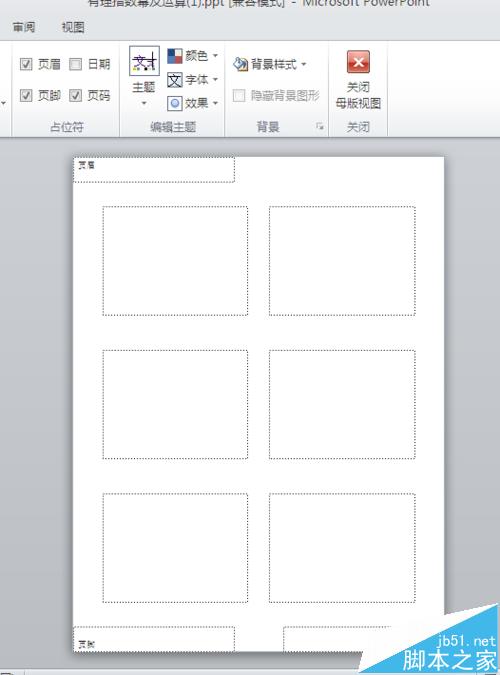
Task: Toggle the Header (页眉) checkbox
Action: 26,64
